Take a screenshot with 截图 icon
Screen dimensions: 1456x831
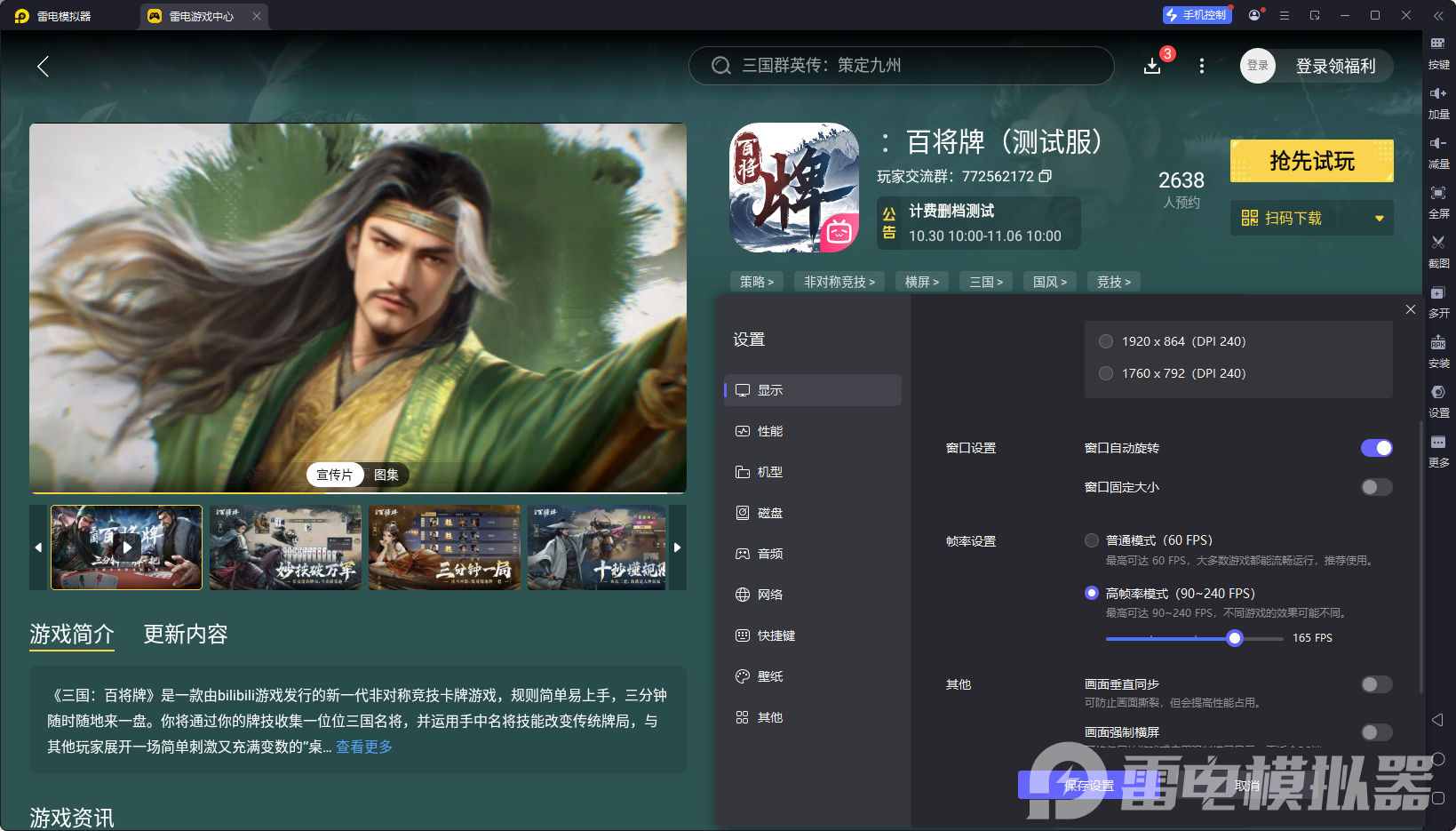click(x=1439, y=243)
